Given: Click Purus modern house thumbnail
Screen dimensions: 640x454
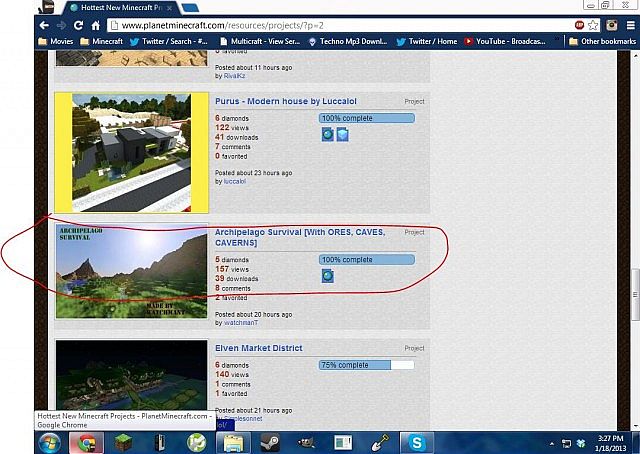Looking at the screenshot, I should click(131, 153).
